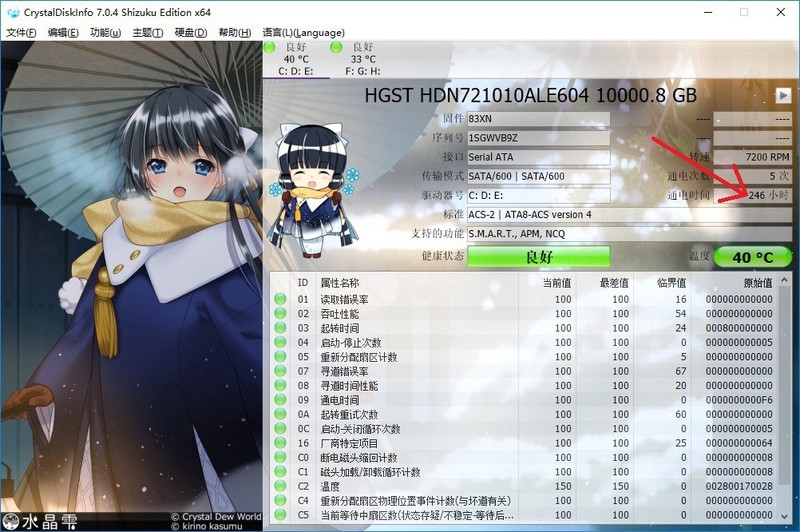Click green status circle for 40 °C disk
The width and height of the screenshot is (800, 532).
pyautogui.click(x=269, y=47)
